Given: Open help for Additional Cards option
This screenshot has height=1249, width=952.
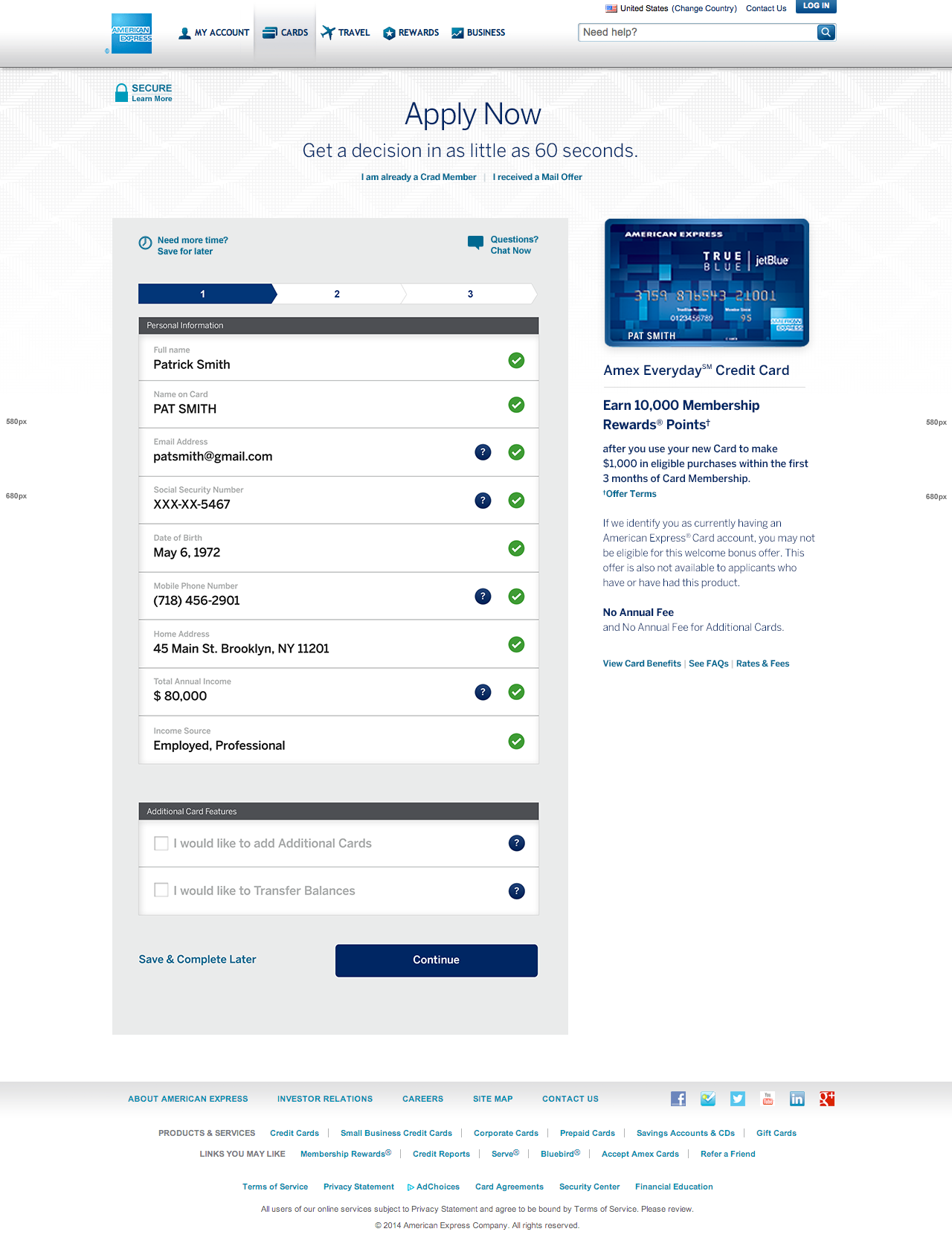Looking at the screenshot, I should [516, 843].
